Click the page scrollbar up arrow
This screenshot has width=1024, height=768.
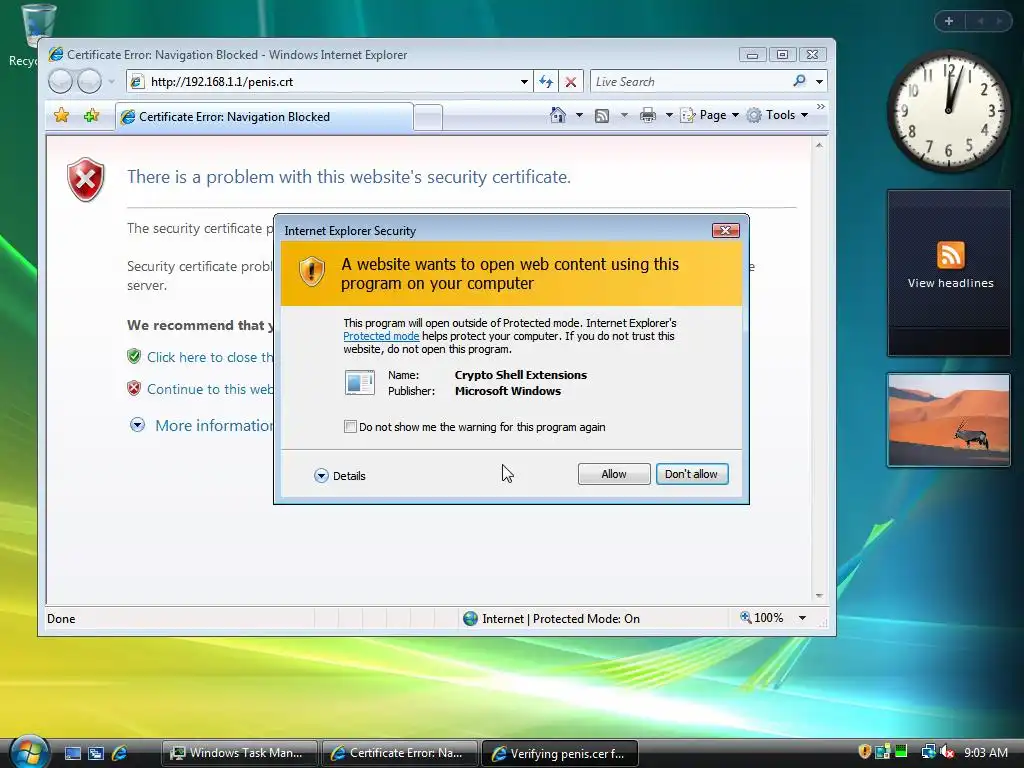pos(819,145)
